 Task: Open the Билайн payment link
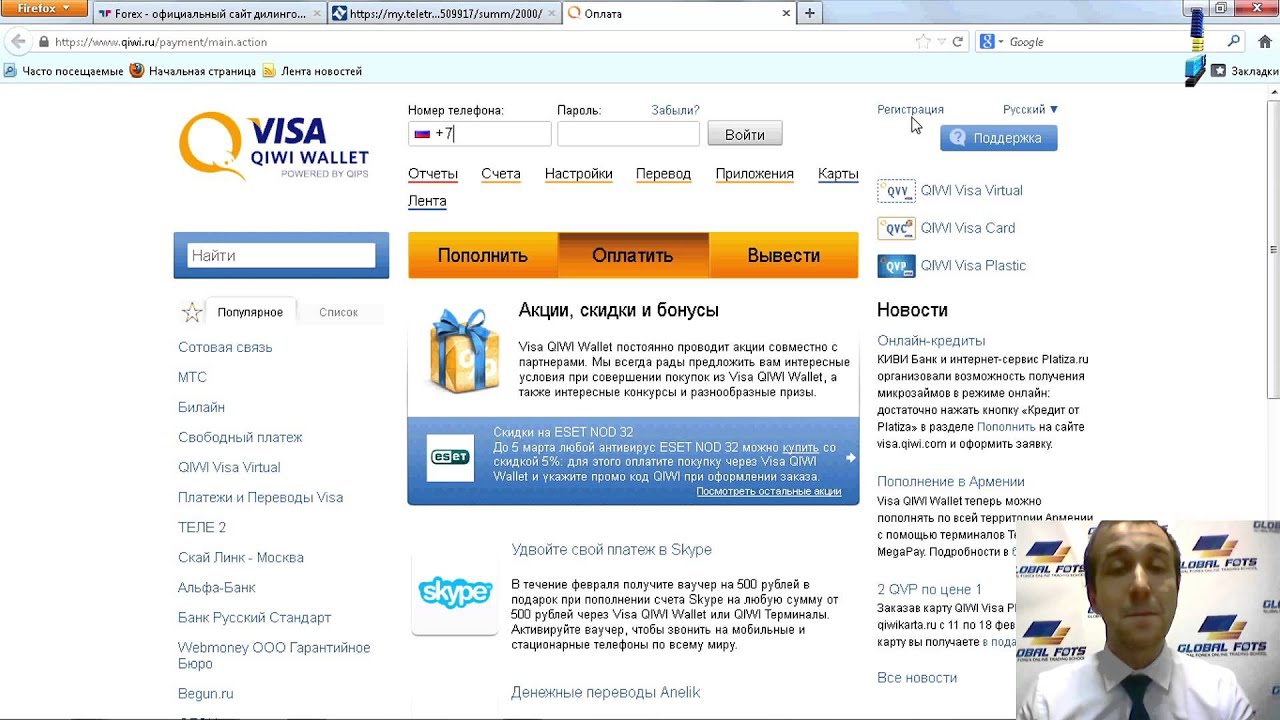point(201,407)
